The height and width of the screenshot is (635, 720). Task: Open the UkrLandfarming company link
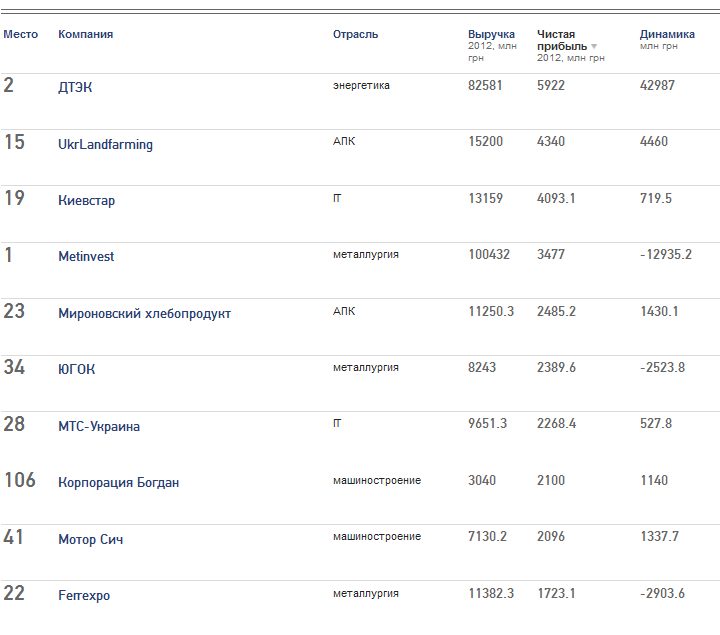coord(105,145)
